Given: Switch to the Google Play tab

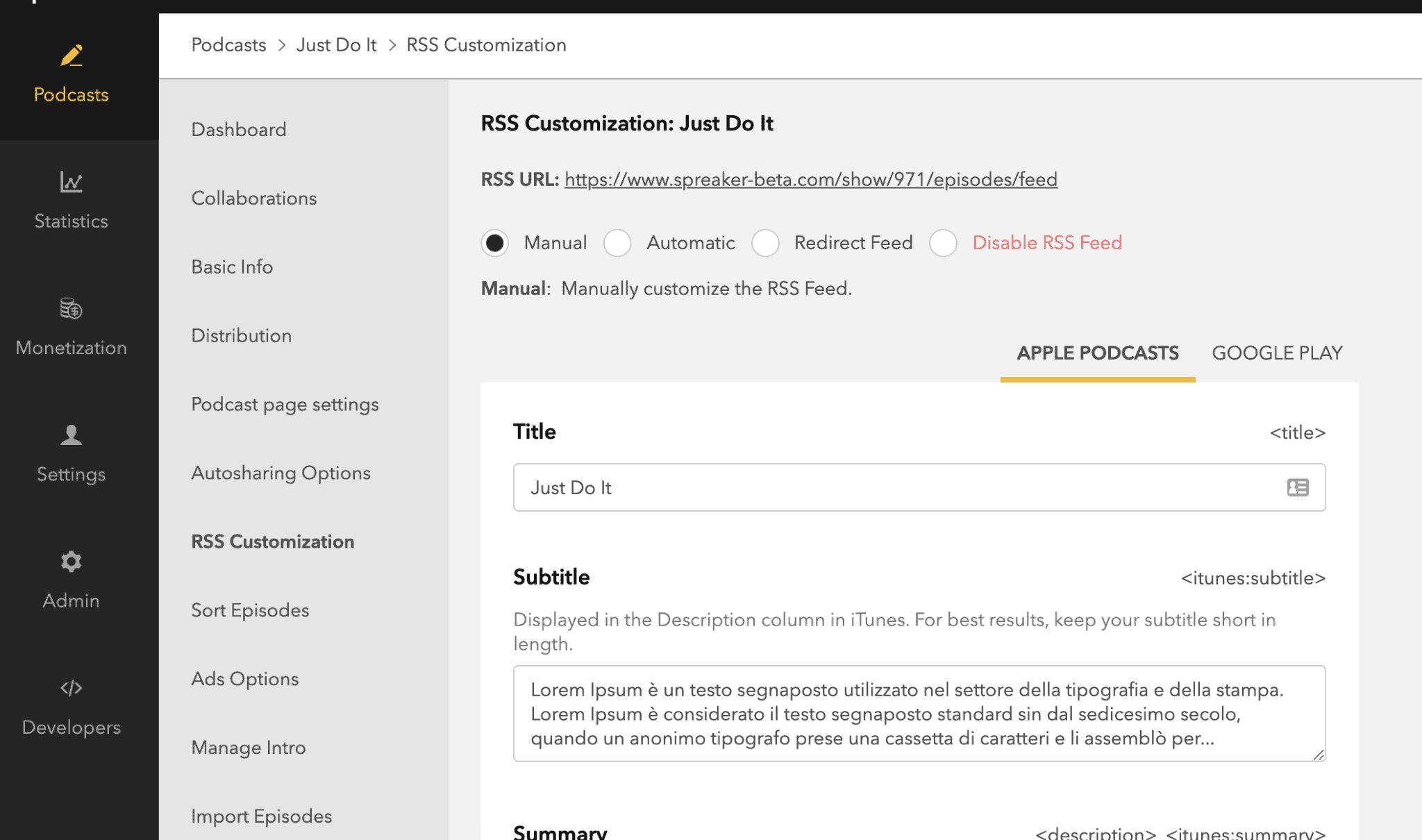Looking at the screenshot, I should click(x=1276, y=353).
